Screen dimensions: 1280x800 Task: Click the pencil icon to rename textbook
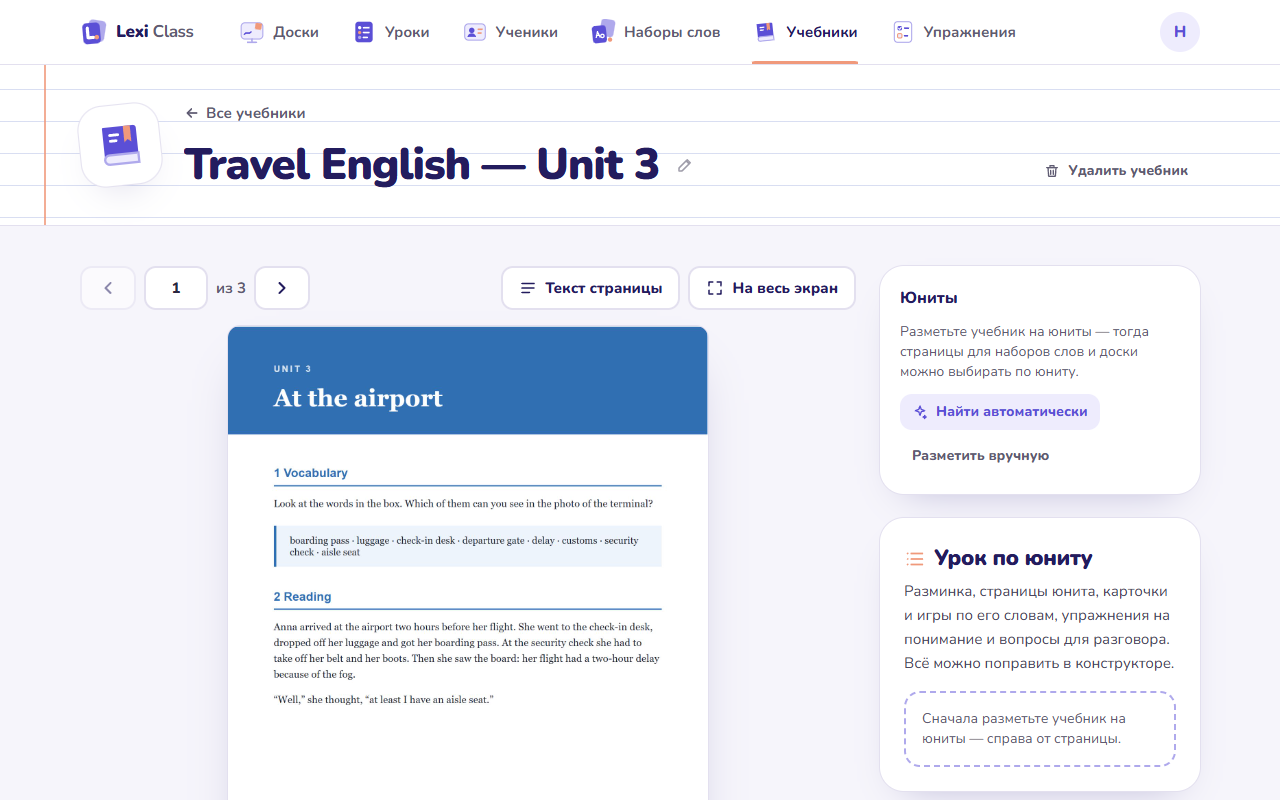pos(684,166)
